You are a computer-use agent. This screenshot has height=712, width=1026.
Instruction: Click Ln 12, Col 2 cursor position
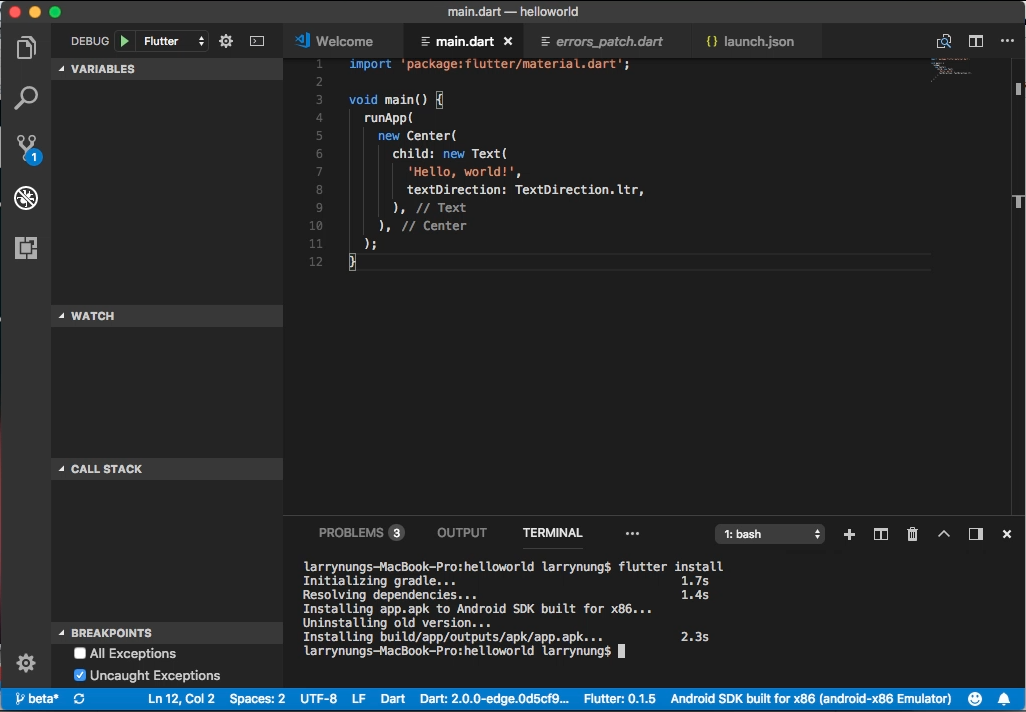(181, 699)
